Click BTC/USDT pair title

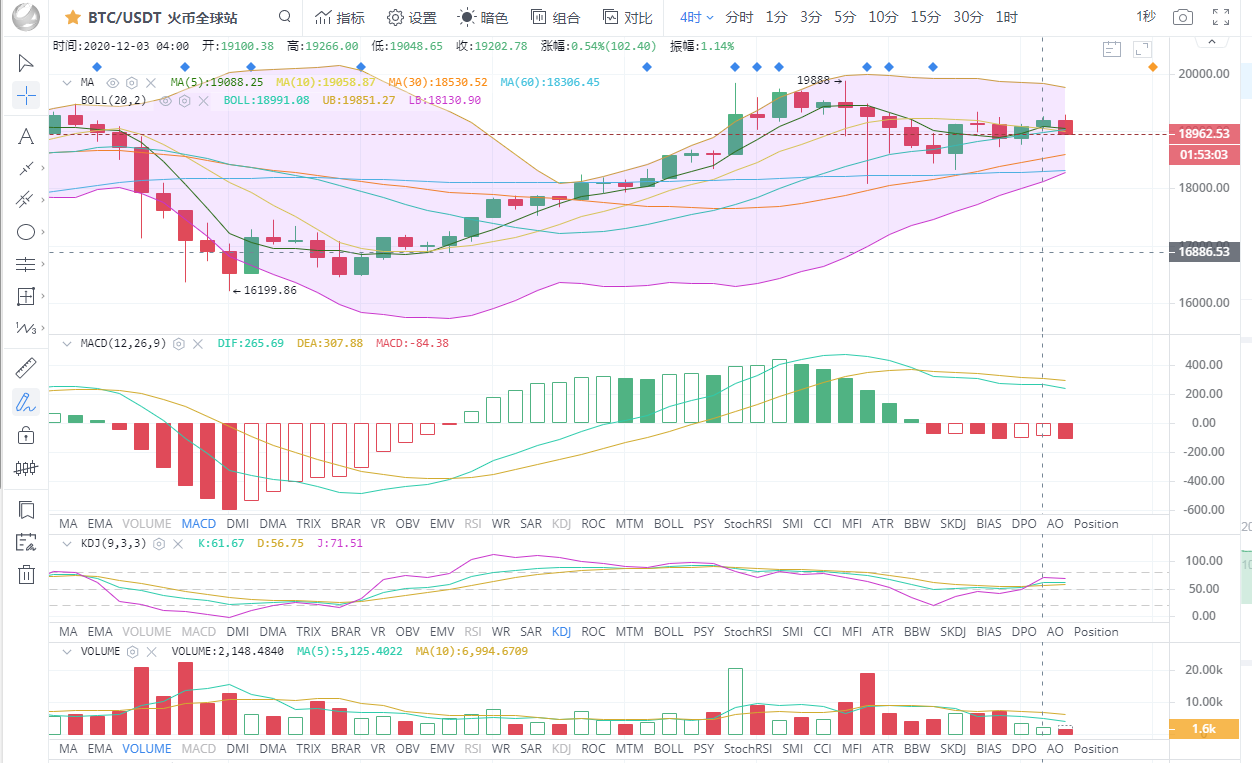(x=127, y=17)
